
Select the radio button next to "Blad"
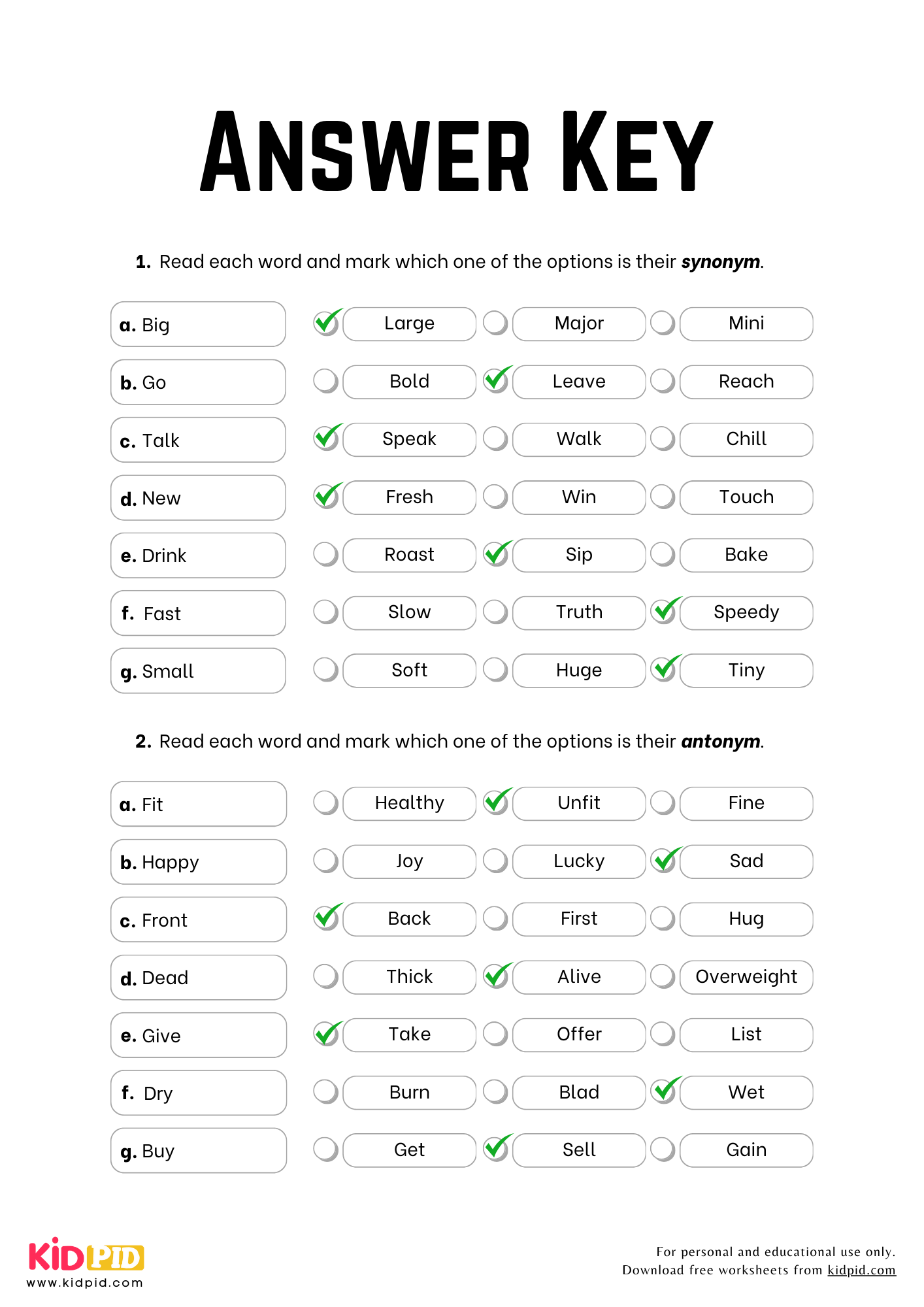click(x=495, y=1091)
